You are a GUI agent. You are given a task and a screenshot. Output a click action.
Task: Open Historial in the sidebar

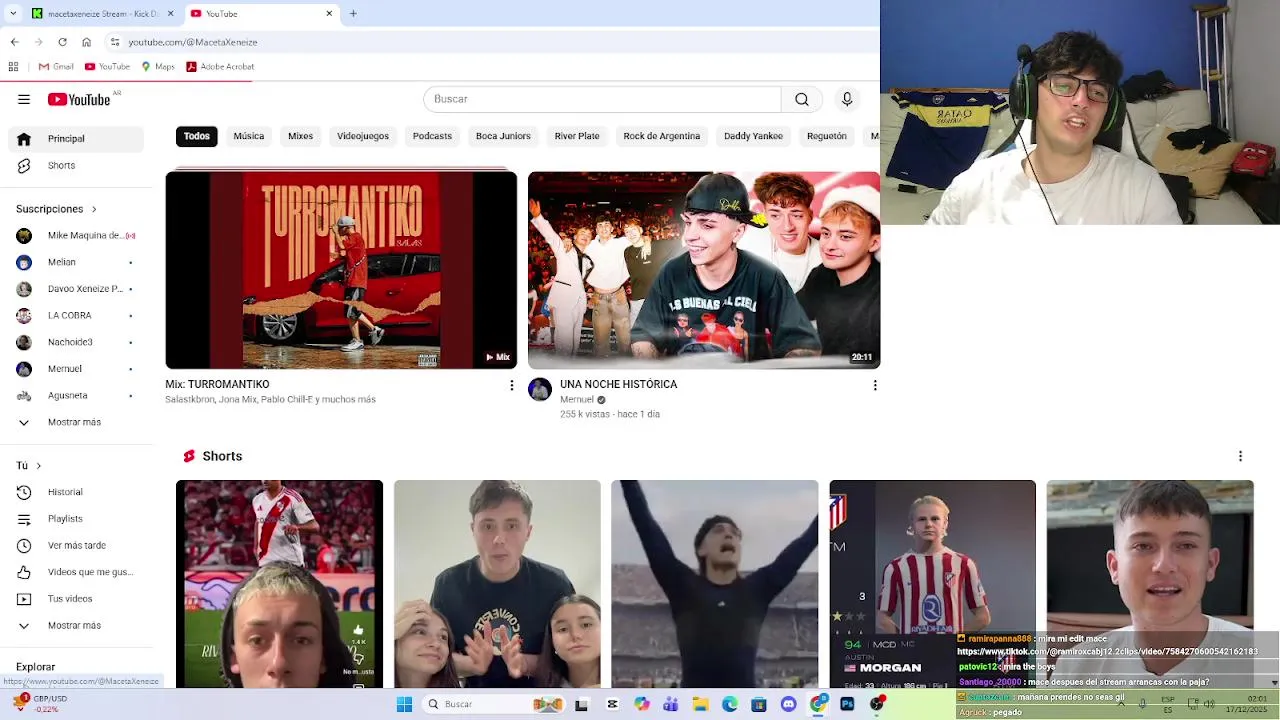[76, 492]
